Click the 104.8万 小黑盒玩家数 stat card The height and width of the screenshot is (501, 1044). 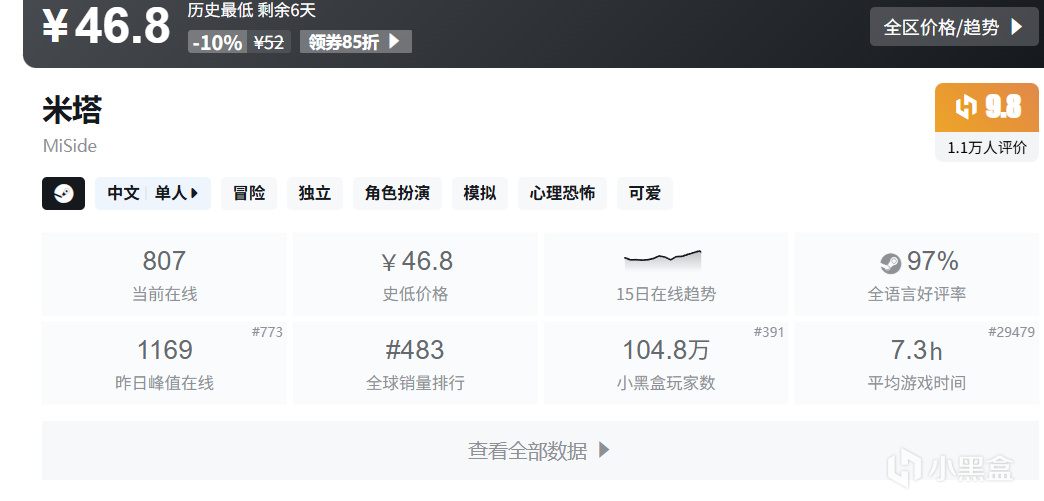coord(666,363)
